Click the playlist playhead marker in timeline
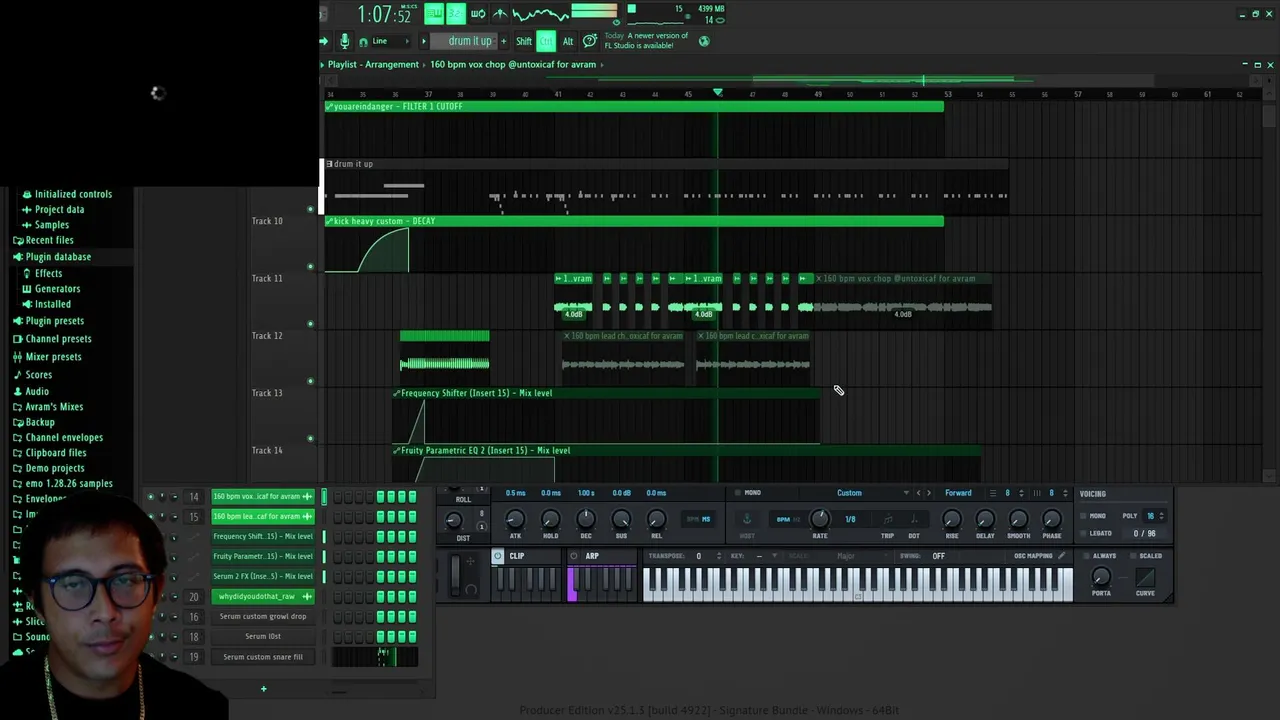This screenshot has height=720, width=1280. pyautogui.click(x=717, y=93)
